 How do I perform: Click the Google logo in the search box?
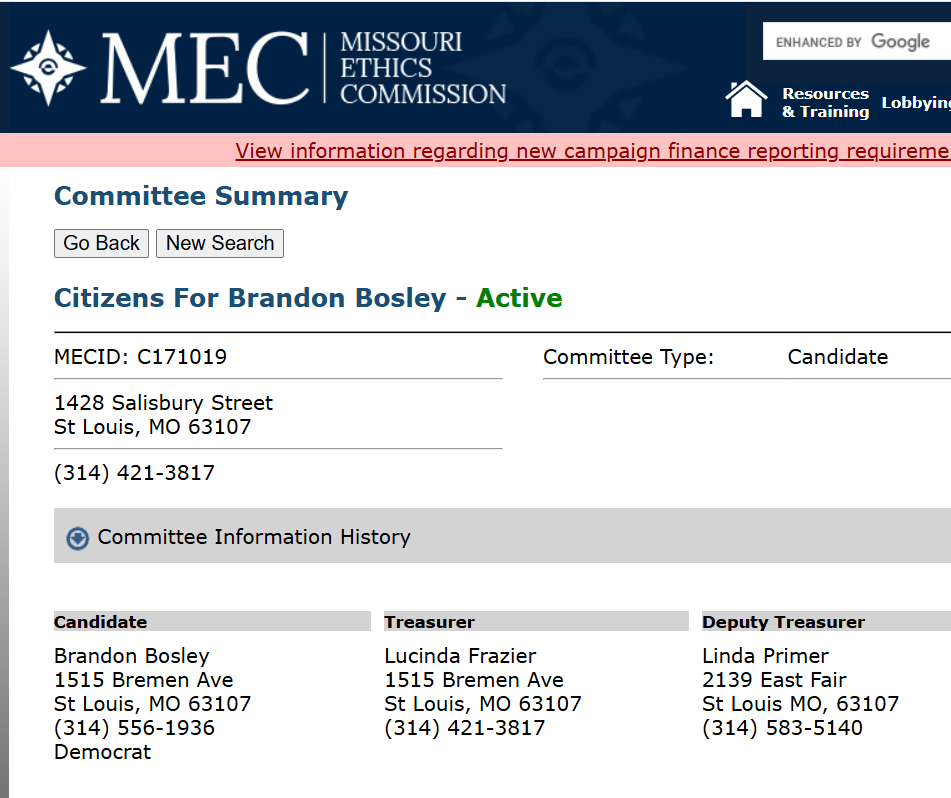point(899,41)
